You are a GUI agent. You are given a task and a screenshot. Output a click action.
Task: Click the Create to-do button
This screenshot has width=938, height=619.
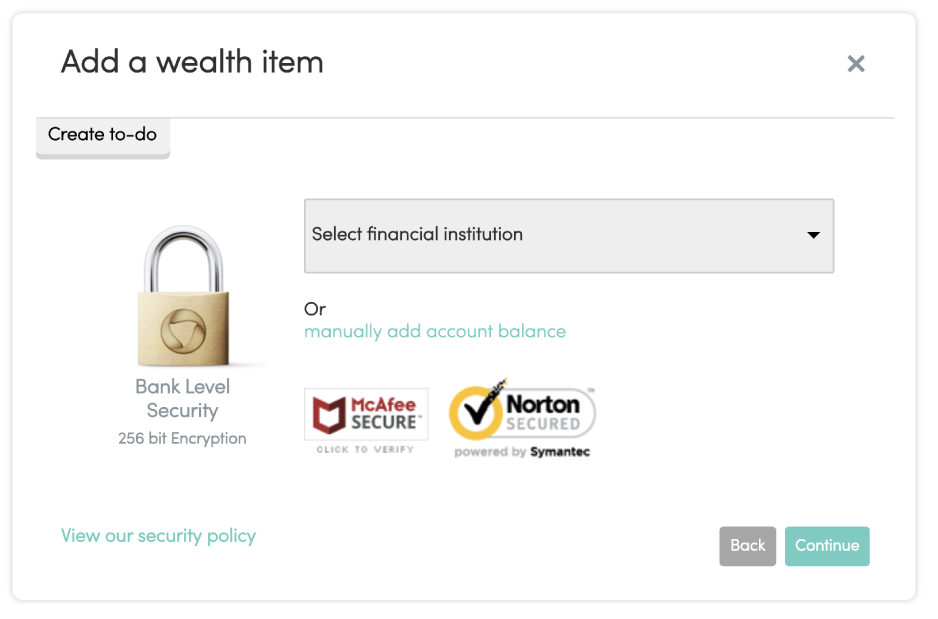(x=103, y=138)
